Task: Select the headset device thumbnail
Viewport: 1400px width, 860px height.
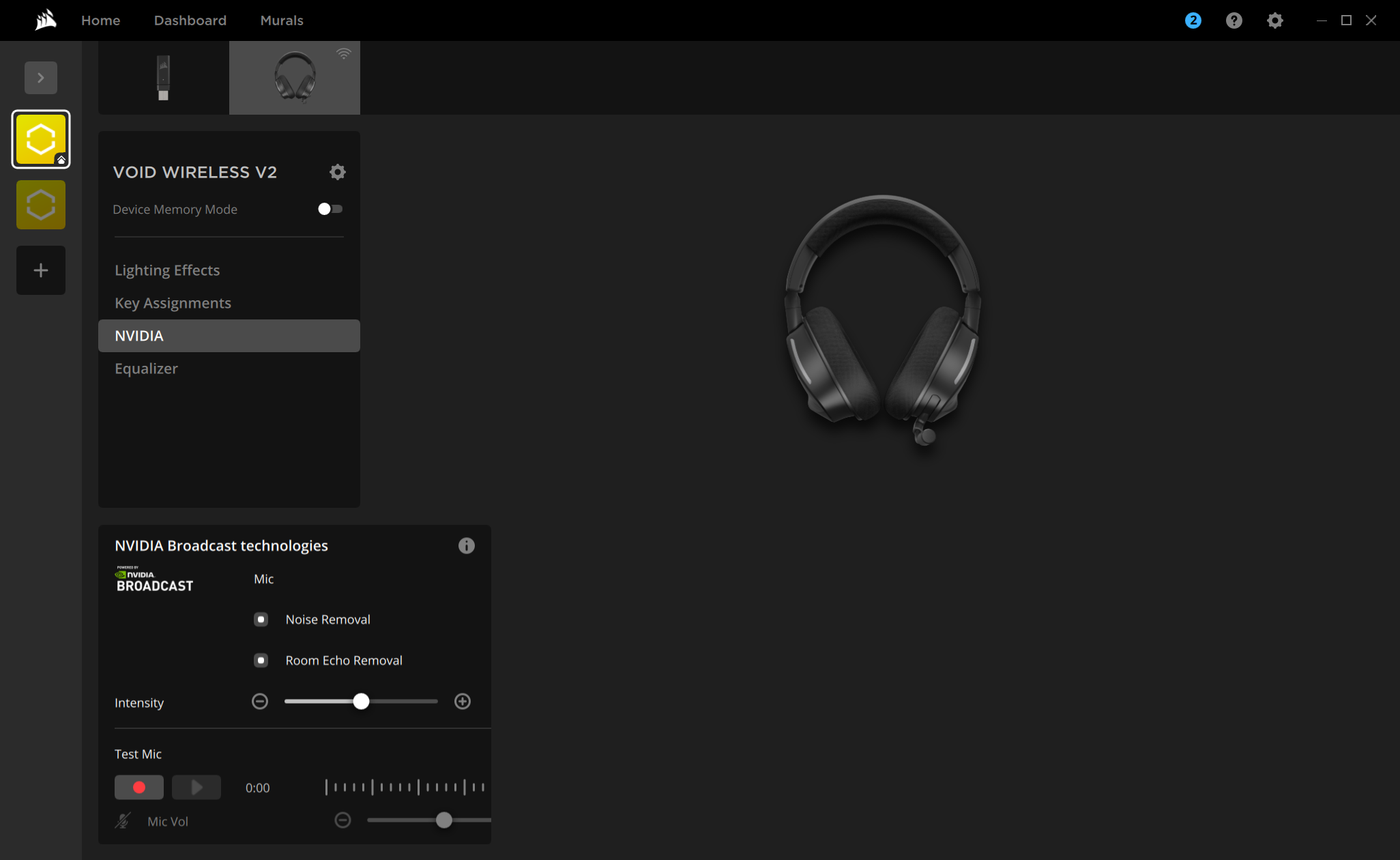Action: pyautogui.click(x=295, y=78)
